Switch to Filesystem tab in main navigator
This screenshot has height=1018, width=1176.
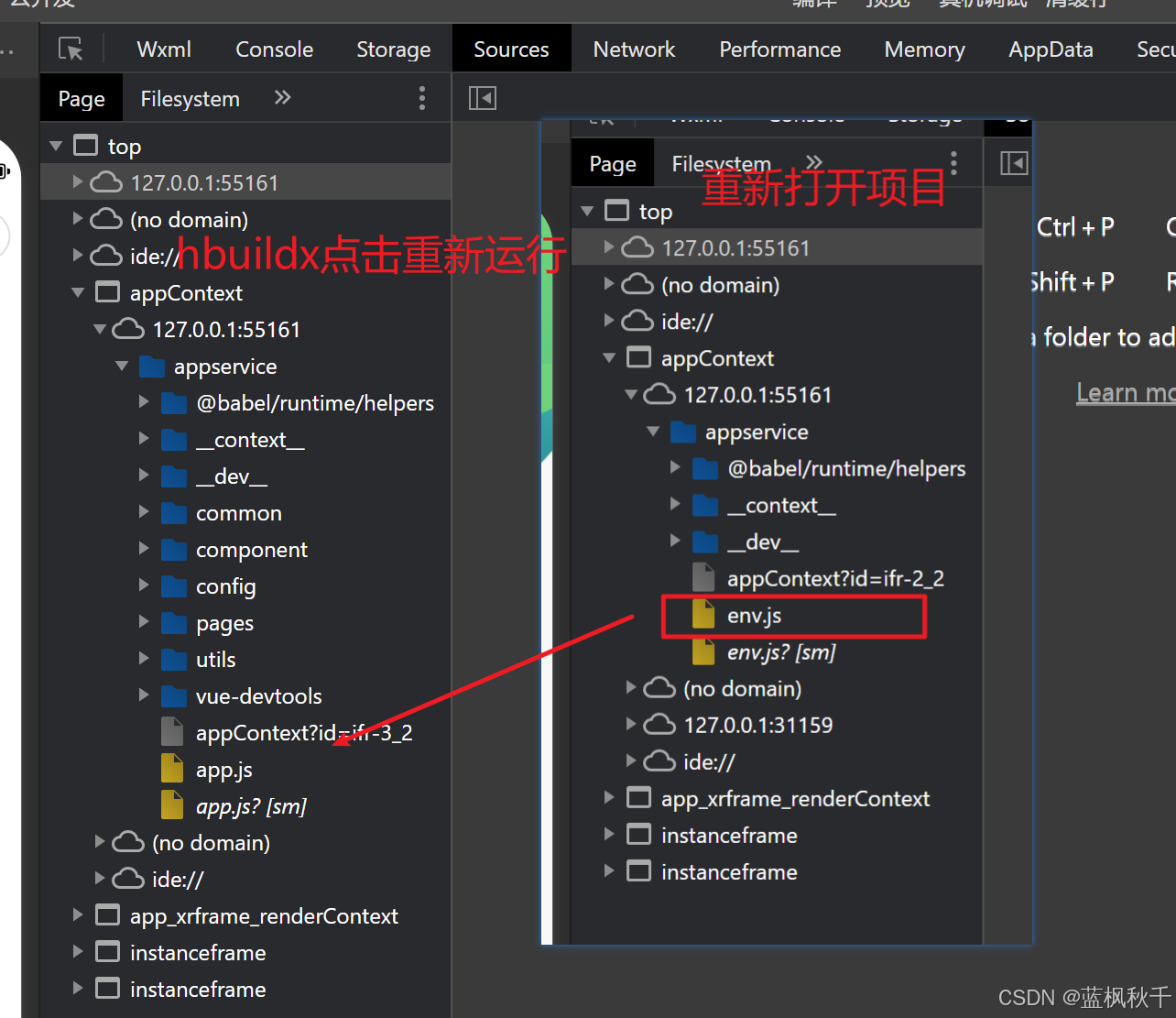[x=191, y=98]
